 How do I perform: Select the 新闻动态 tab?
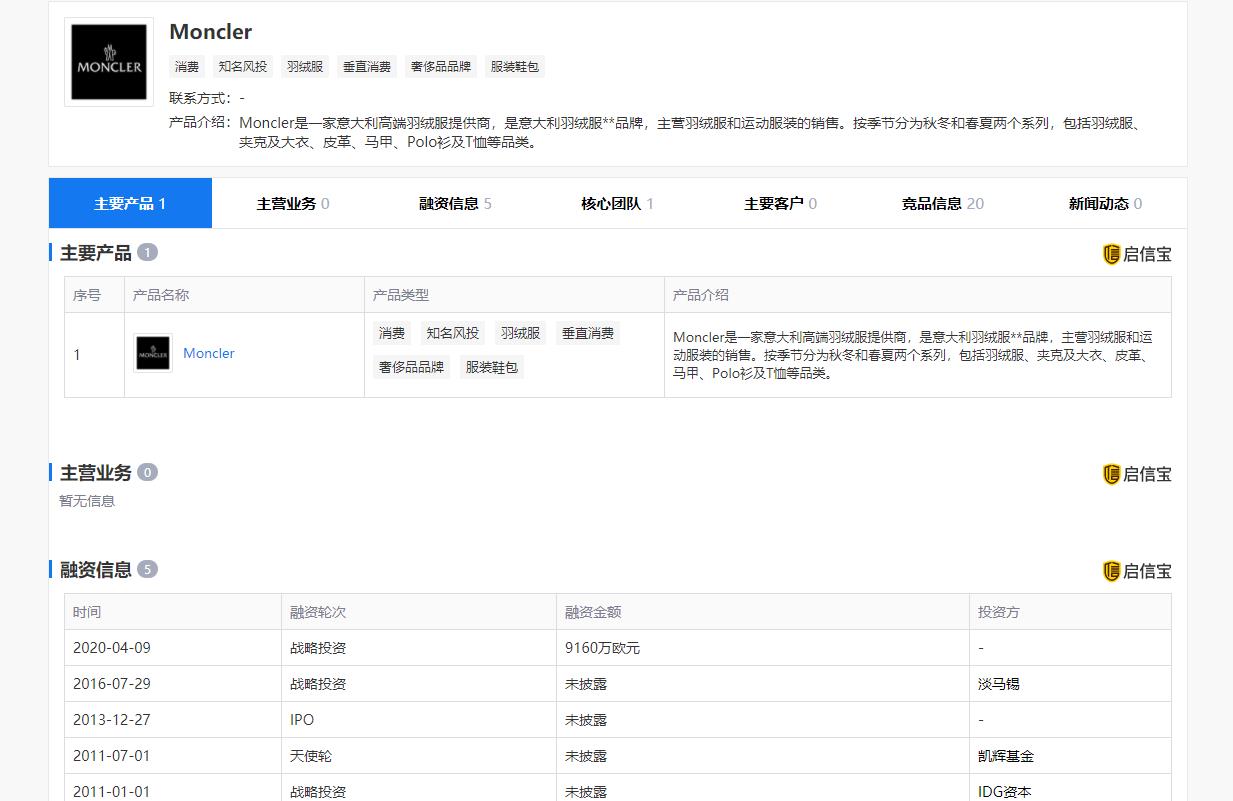[x=1097, y=202]
